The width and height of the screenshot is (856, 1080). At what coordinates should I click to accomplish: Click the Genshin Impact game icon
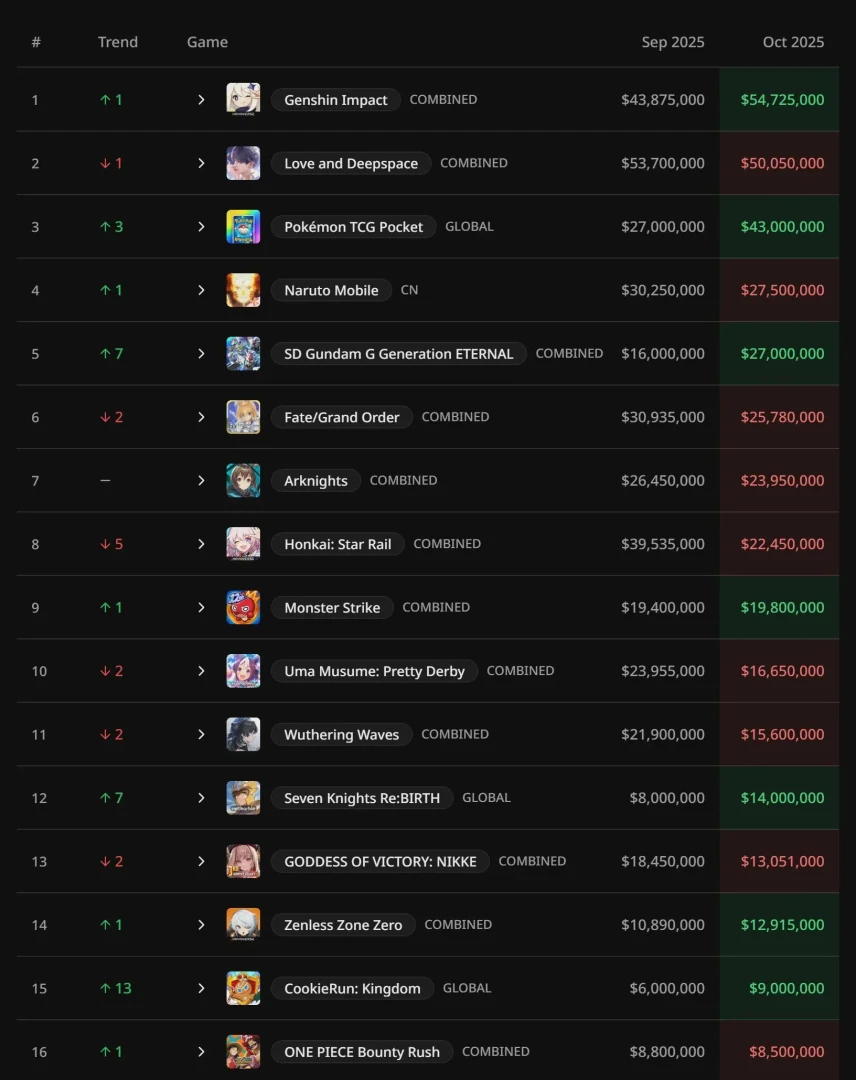243,100
